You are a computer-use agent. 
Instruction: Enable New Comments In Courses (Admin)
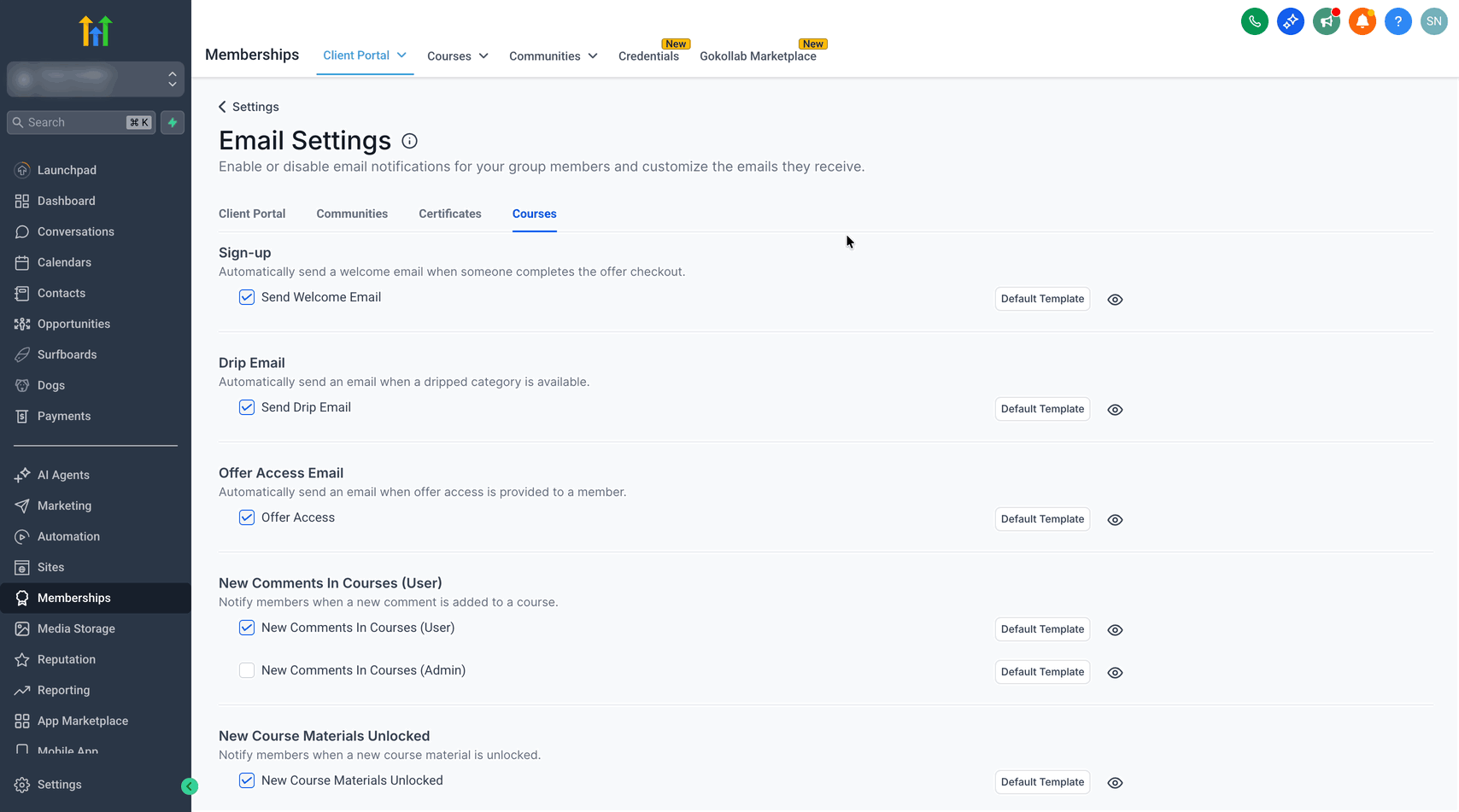247,670
